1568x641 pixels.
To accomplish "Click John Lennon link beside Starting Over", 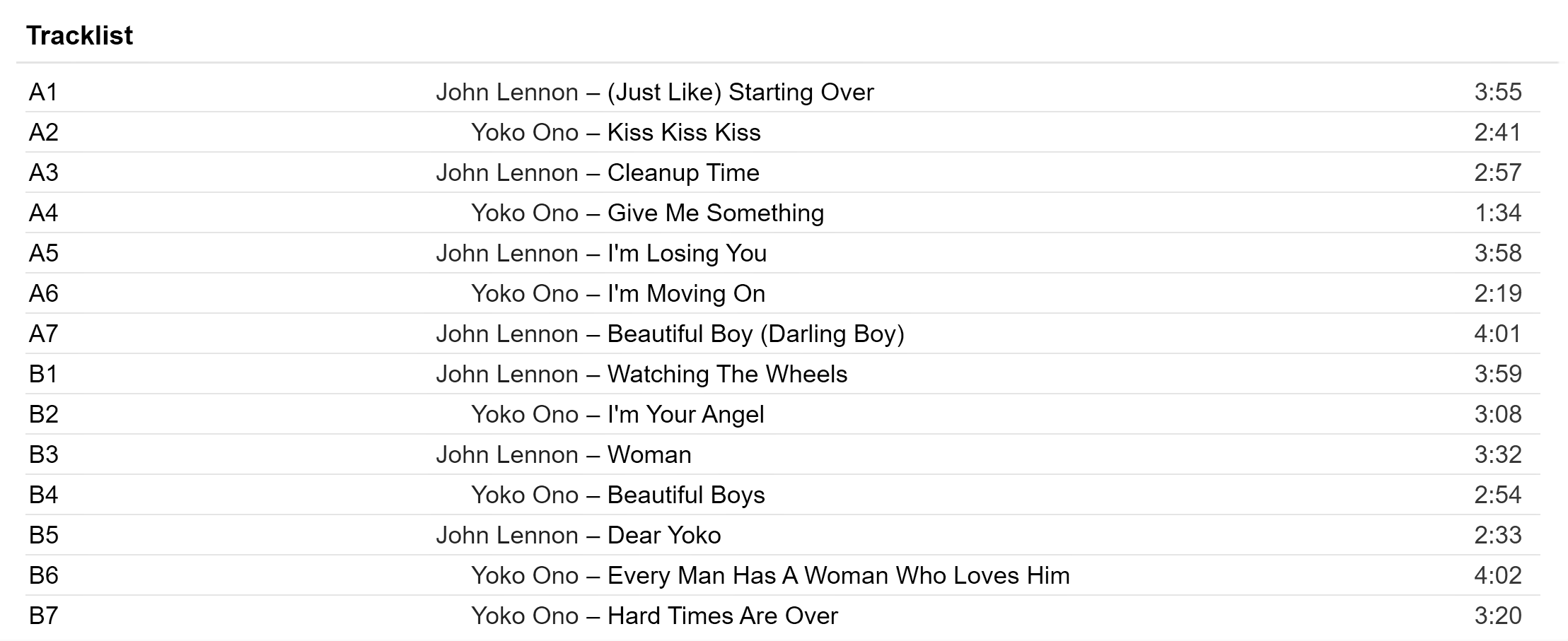I will click(x=506, y=93).
